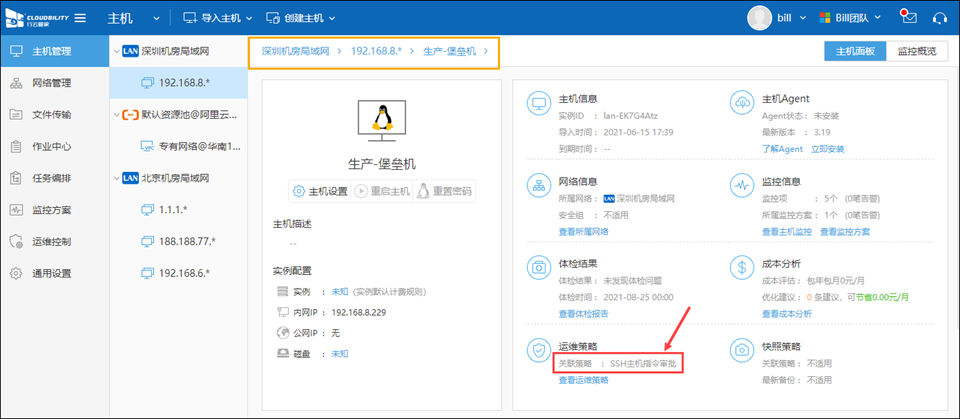Click the 查看运维策略 link
960x419 pixels.
(583, 380)
